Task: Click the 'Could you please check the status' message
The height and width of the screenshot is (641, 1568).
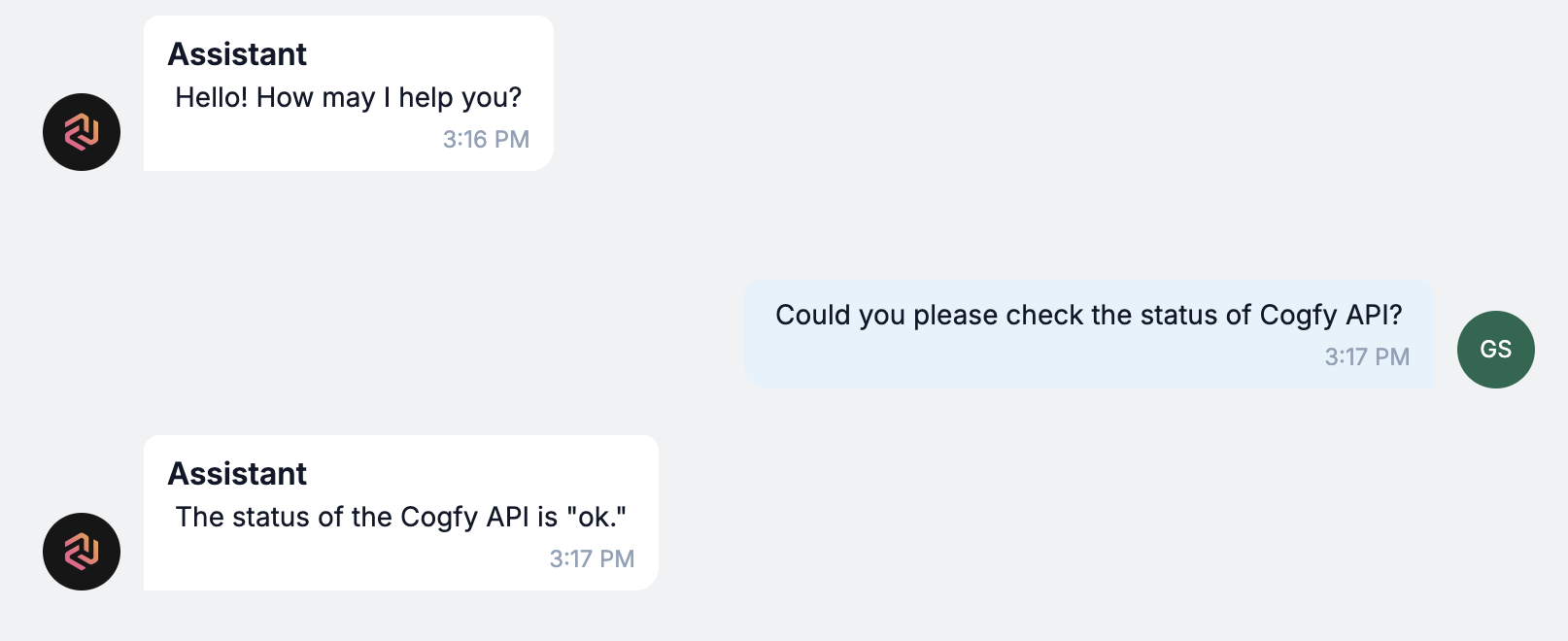Action: coord(1089,315)
